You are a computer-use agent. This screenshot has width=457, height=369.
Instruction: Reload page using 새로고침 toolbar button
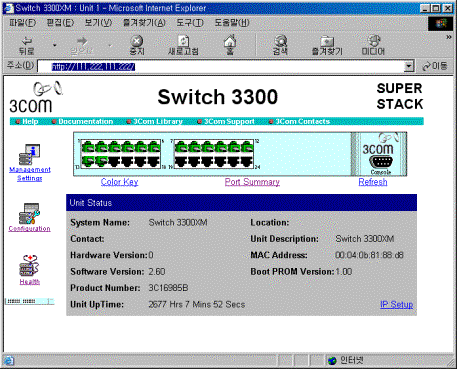(x=183, y=46)
